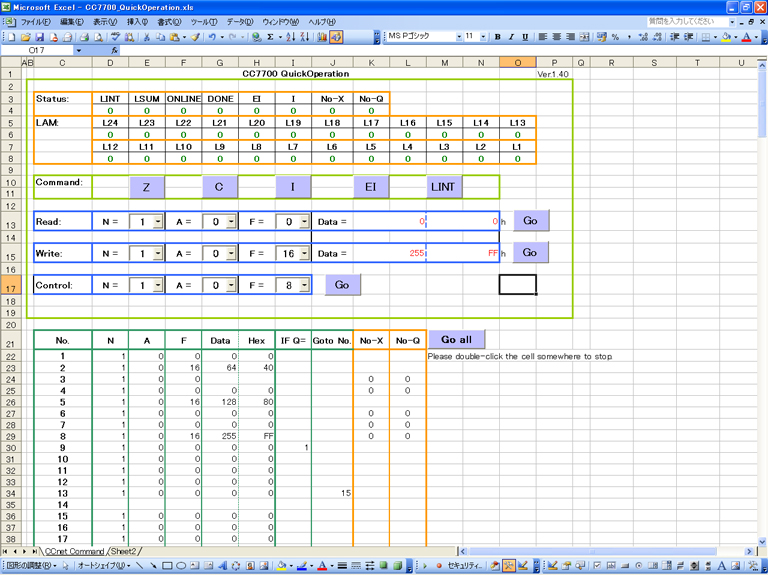Click Go button in Read row
Viewport: 768px width, 575px height.
[531, 221]
